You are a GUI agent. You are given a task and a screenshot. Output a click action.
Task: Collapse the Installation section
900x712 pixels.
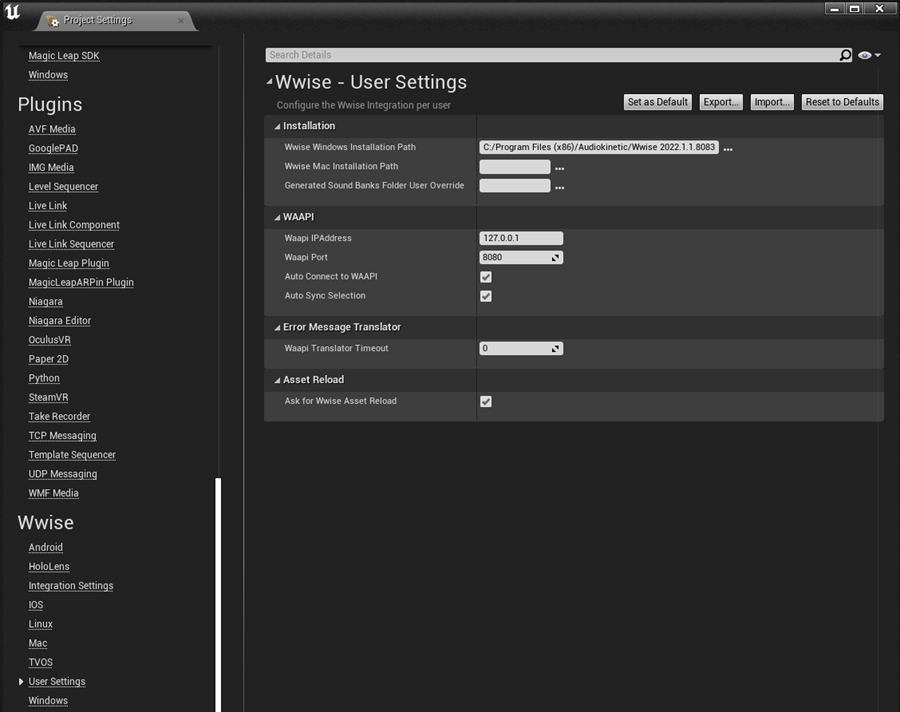pos(277,126)
